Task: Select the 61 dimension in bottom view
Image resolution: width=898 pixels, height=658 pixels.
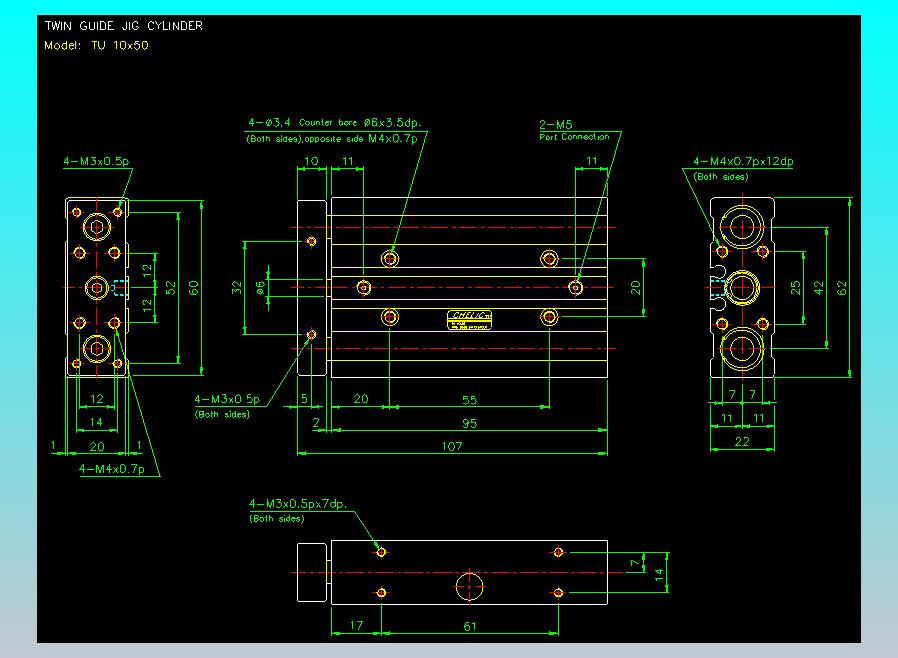Action: pyautogui.click(x=469, y=626)
